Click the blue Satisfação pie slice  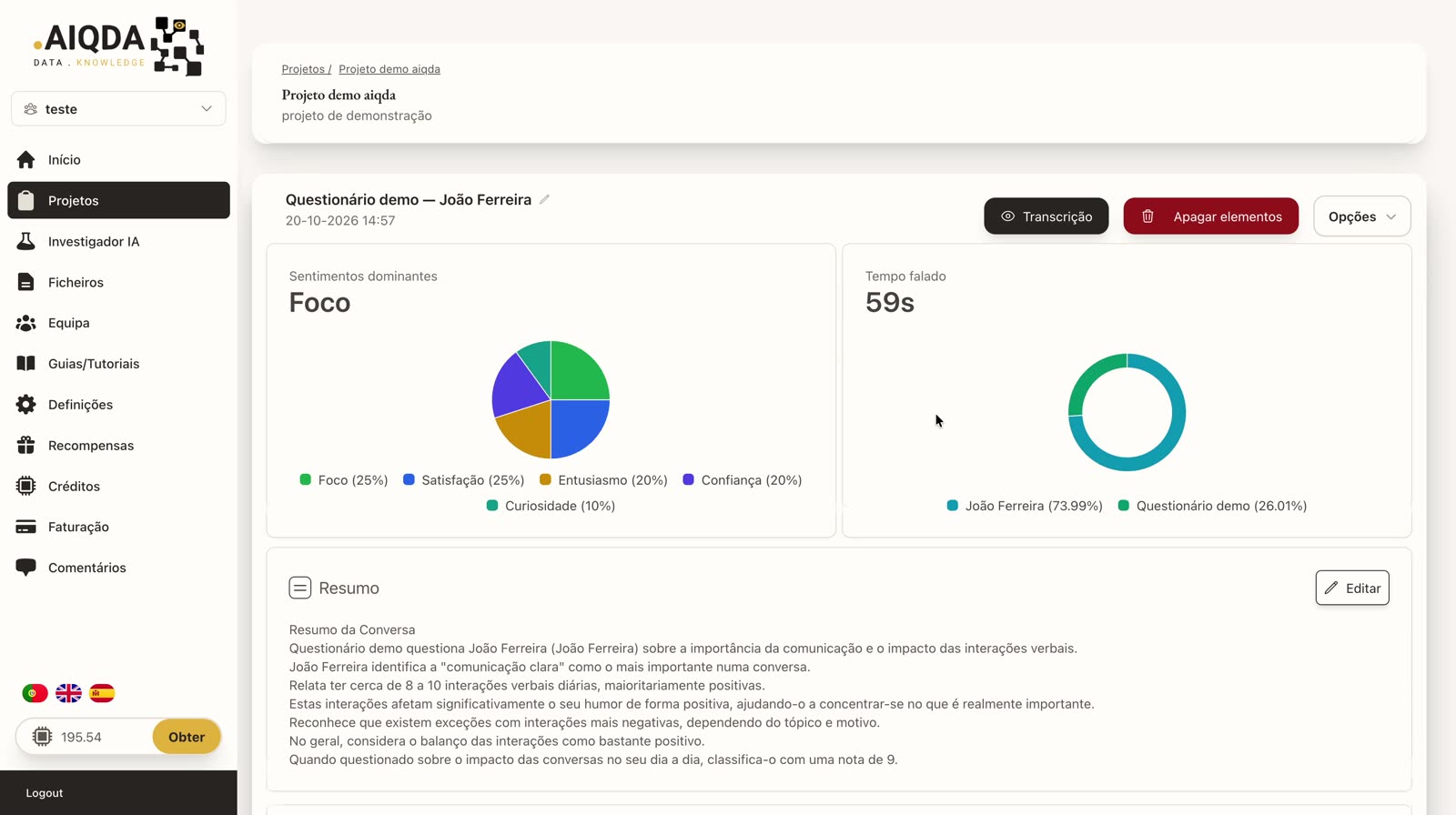[x=577, y=426]
